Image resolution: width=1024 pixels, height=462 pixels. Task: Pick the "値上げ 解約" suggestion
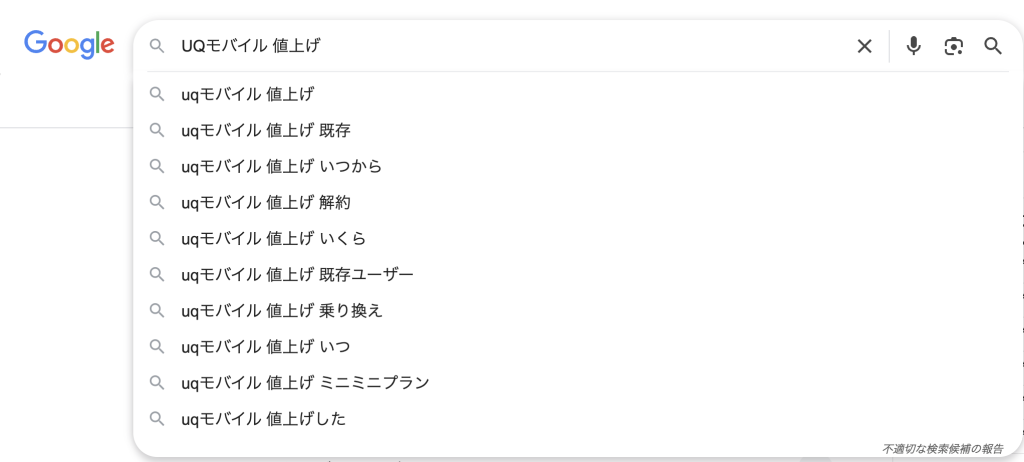[266, 202]
